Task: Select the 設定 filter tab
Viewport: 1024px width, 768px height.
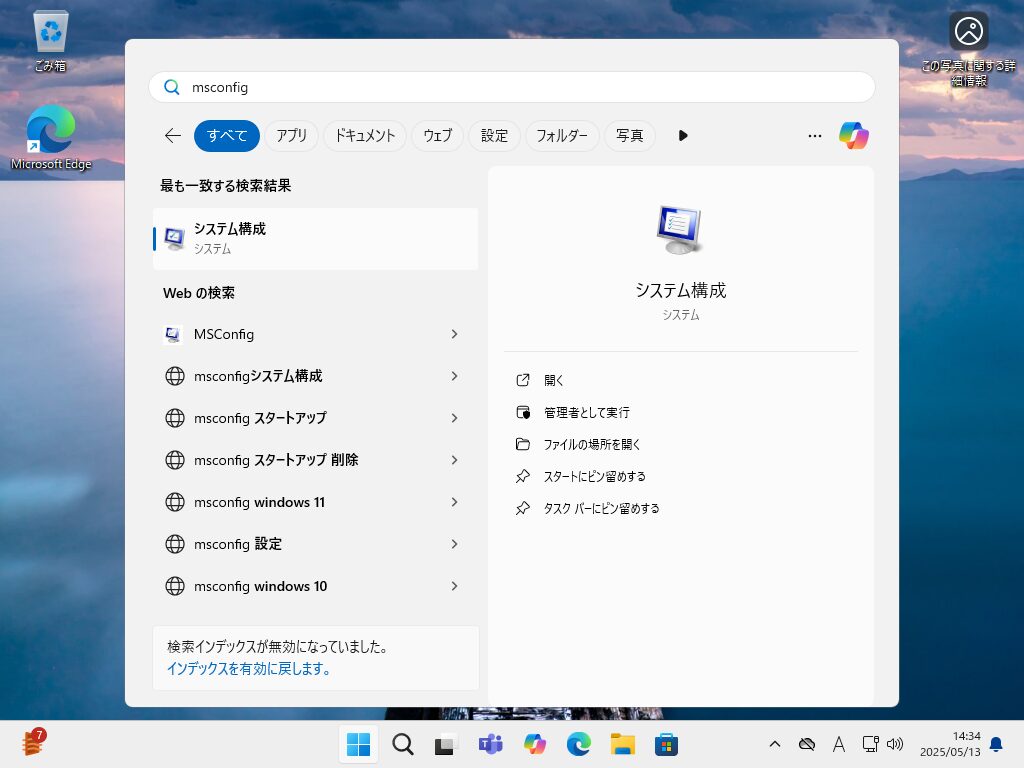Action: click(494, 136)
